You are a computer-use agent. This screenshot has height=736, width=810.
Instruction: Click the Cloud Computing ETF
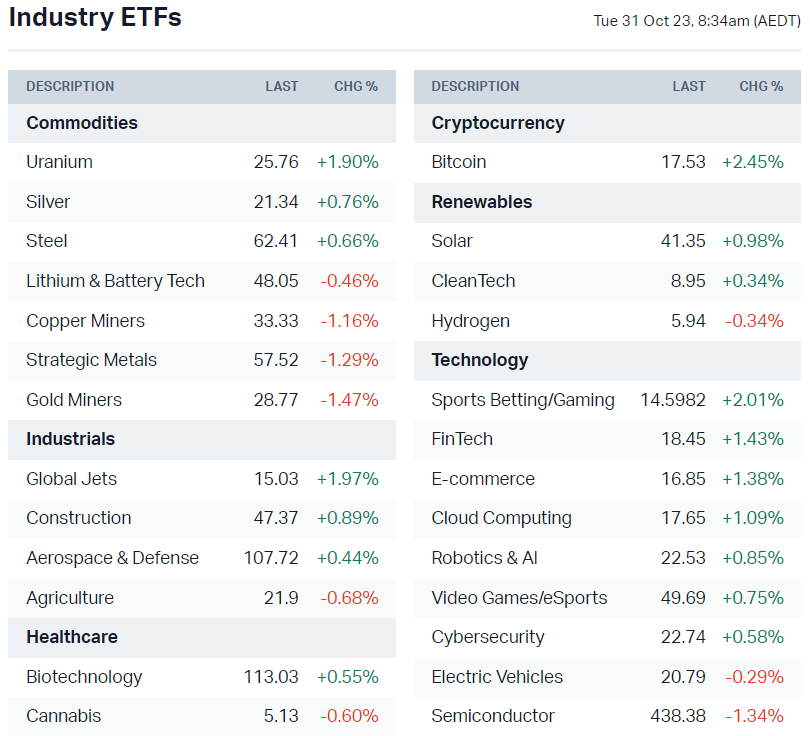click(x=501, y=518)
